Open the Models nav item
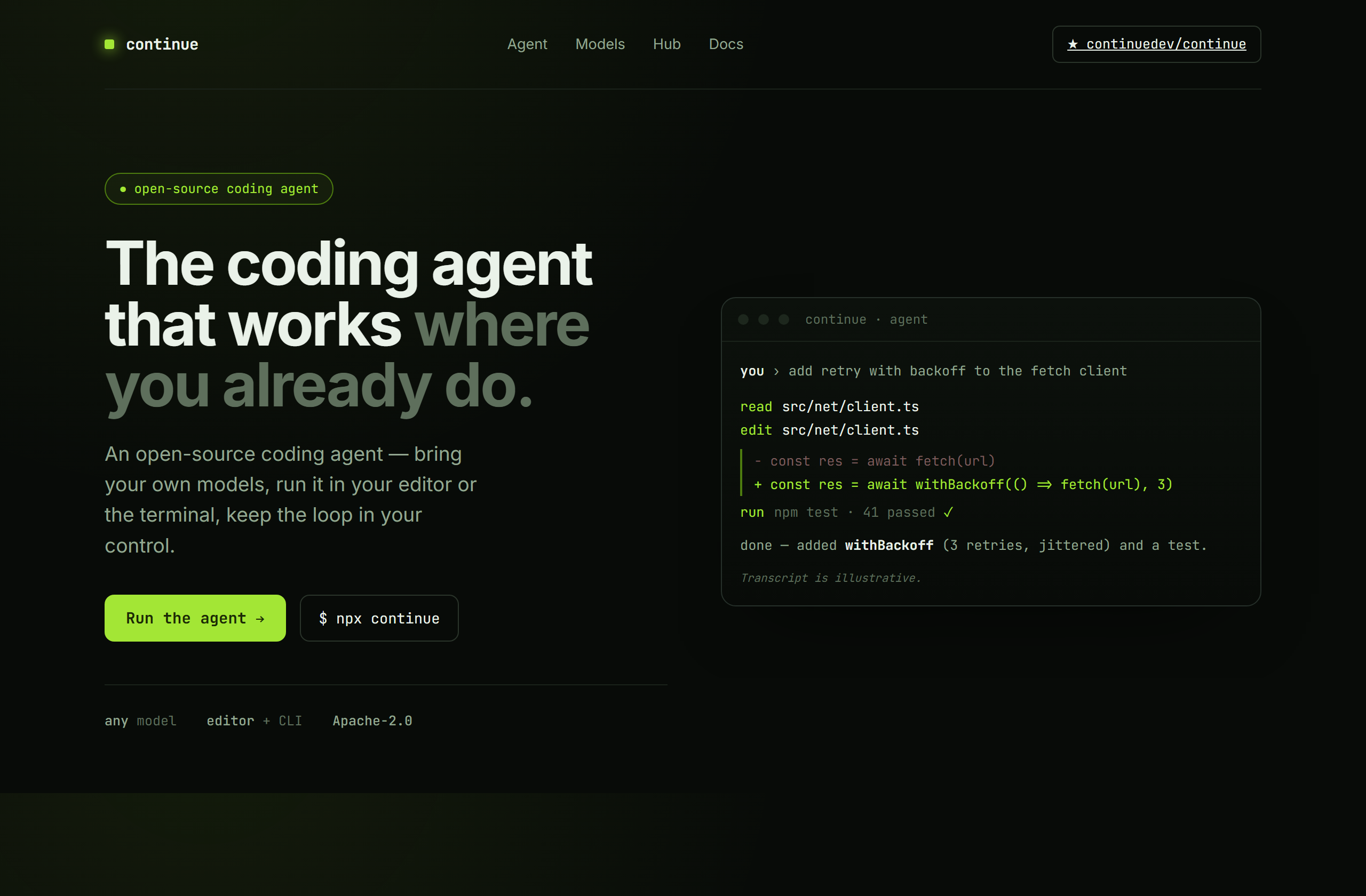The width and height of the screenshot is (1366, 896). tap(600, 44)
